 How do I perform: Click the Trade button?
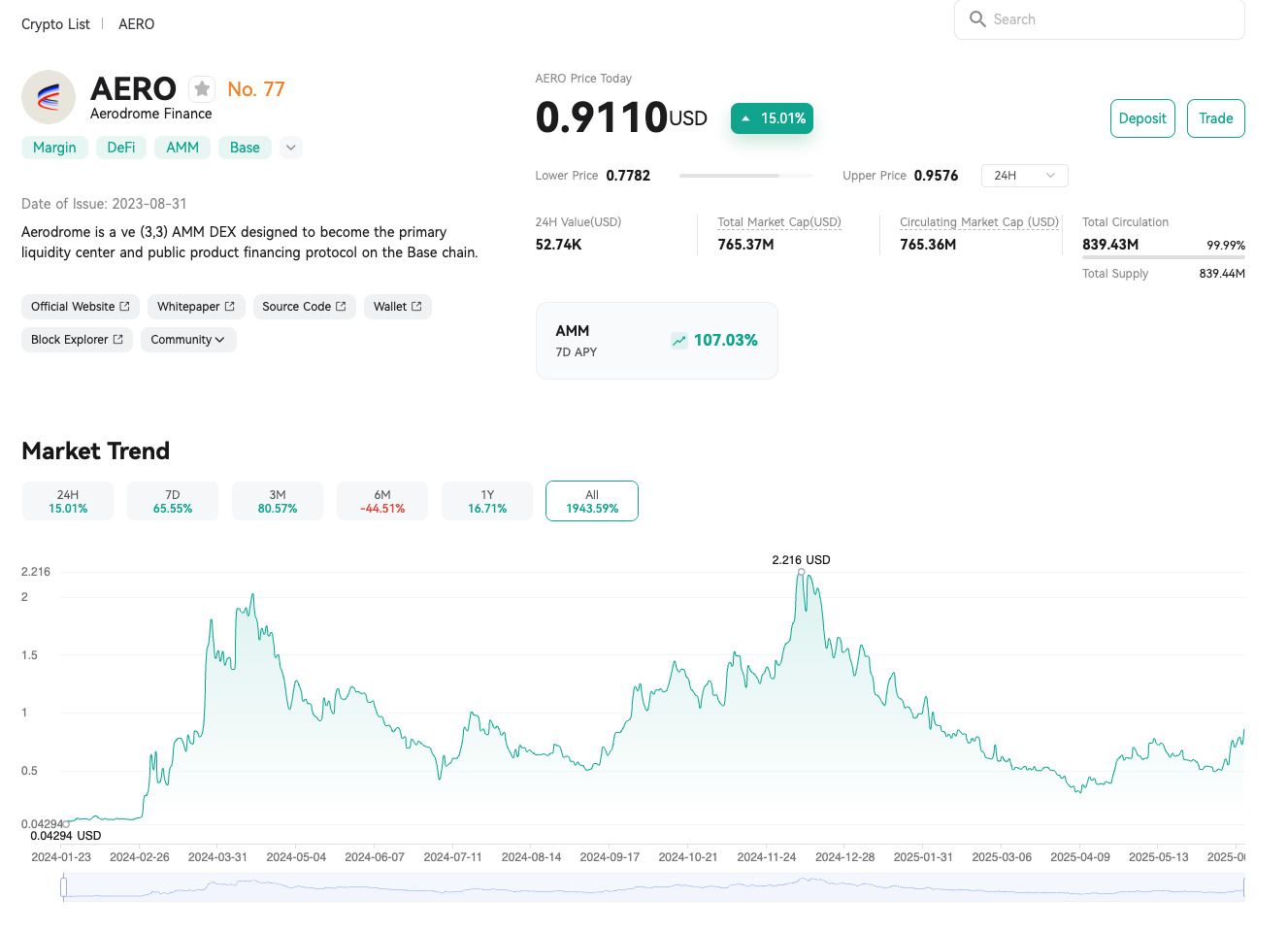(x=1215, y=118)
